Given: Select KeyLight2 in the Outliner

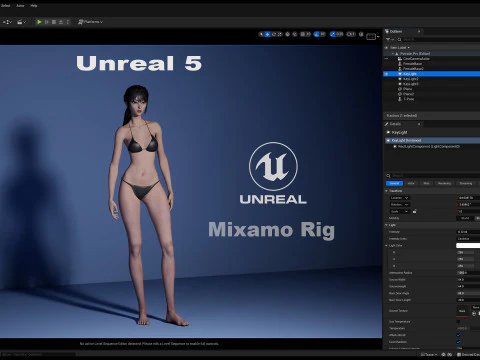Looking at the screenshot, I should [410, 79].
